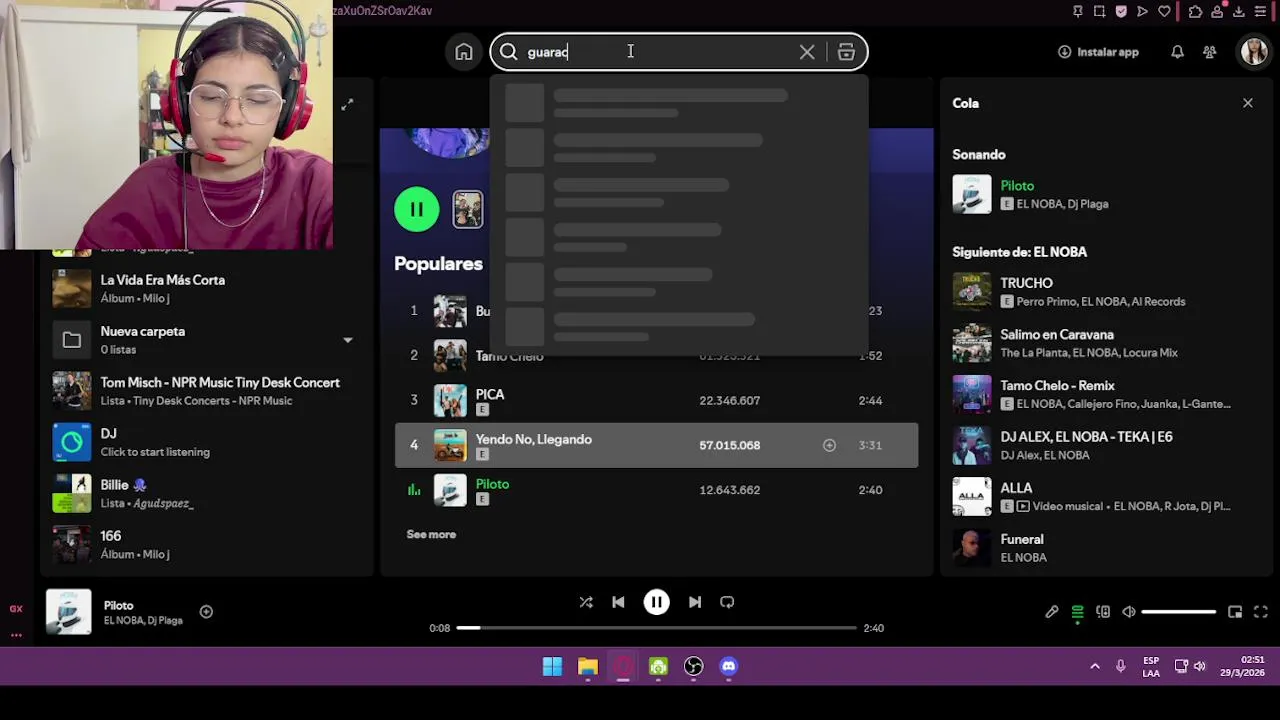Open the Browse icon in search bar
The width and height of the screenshot is (1280, 720).
pos(846,52)
